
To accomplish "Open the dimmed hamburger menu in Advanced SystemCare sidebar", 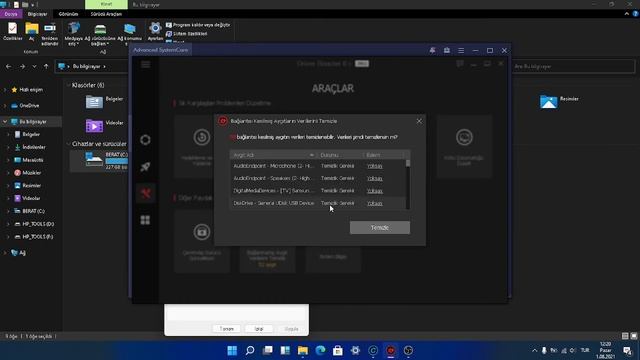I will click(x=146, y=64).
